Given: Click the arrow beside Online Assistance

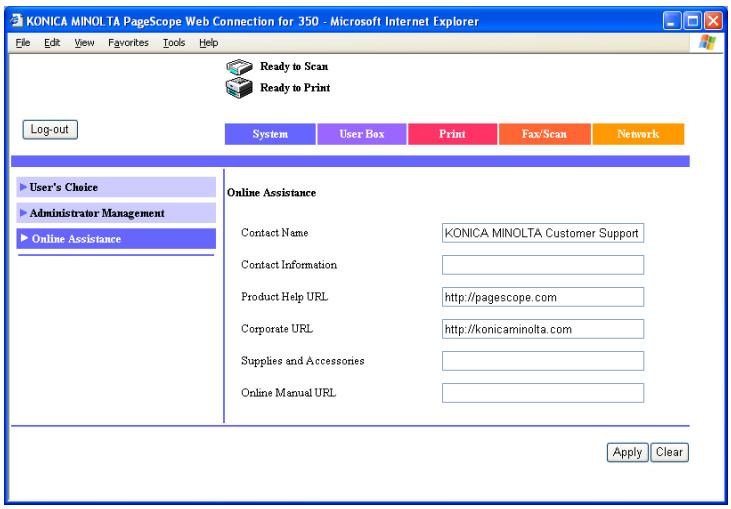Looking at the screenshot, I should click(x=24, y=238).
